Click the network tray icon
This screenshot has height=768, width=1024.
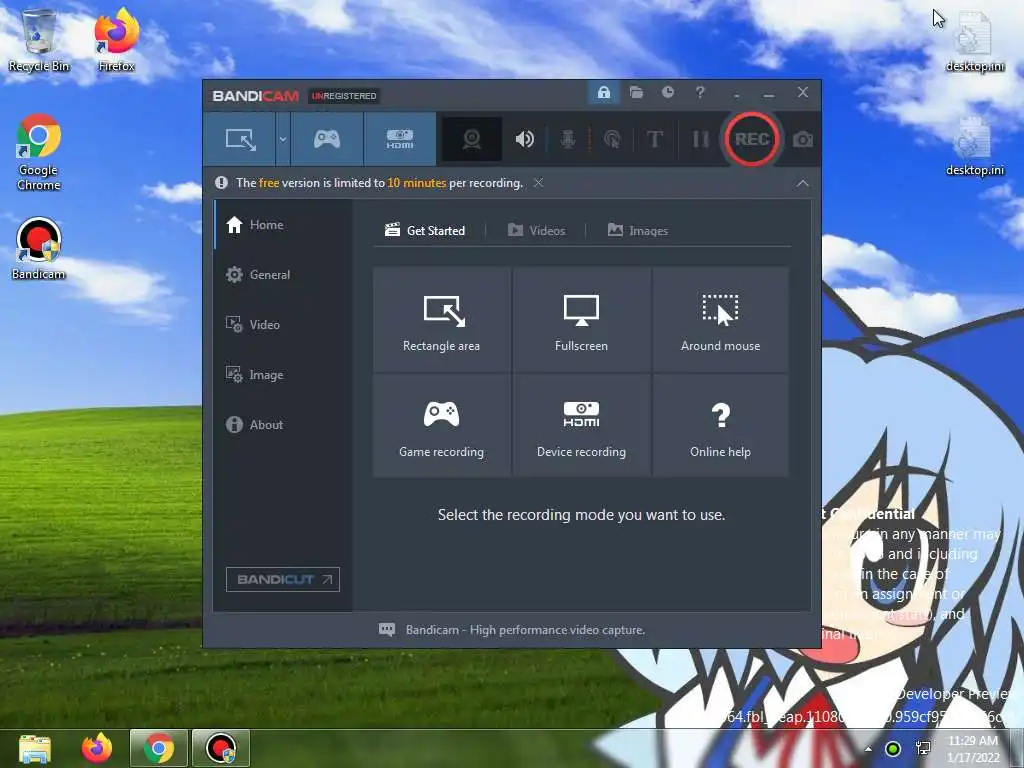923,748
